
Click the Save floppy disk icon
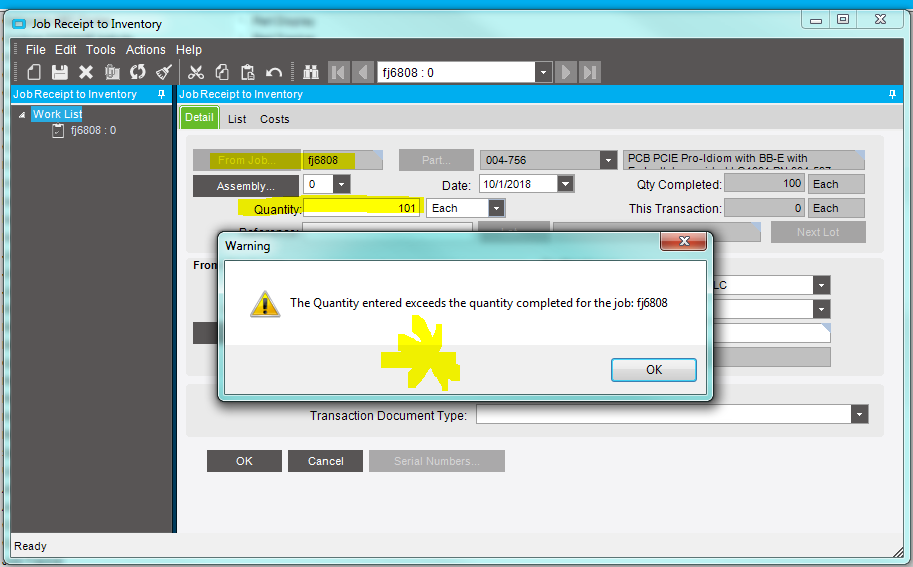60,72
